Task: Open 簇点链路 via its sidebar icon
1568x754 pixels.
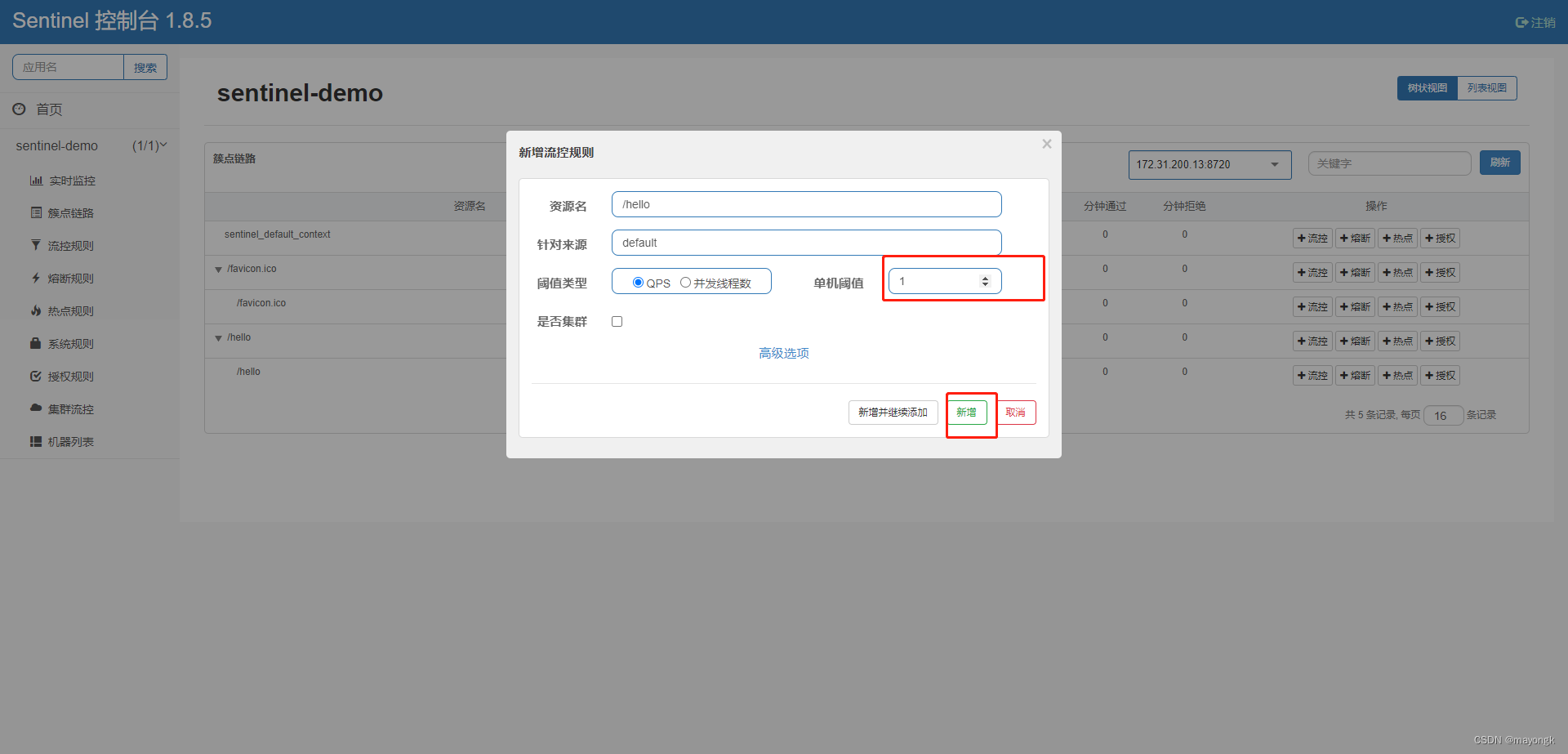Action: pyautogui.click(x=36, y=212)
